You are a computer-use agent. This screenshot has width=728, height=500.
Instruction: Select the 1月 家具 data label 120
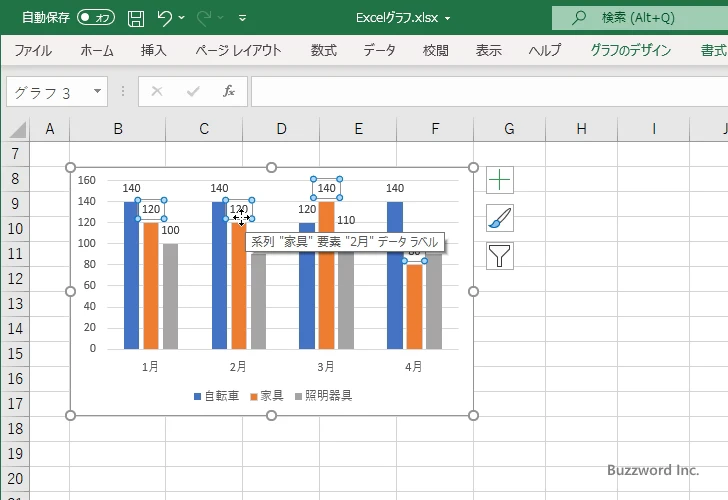[151, 209]
